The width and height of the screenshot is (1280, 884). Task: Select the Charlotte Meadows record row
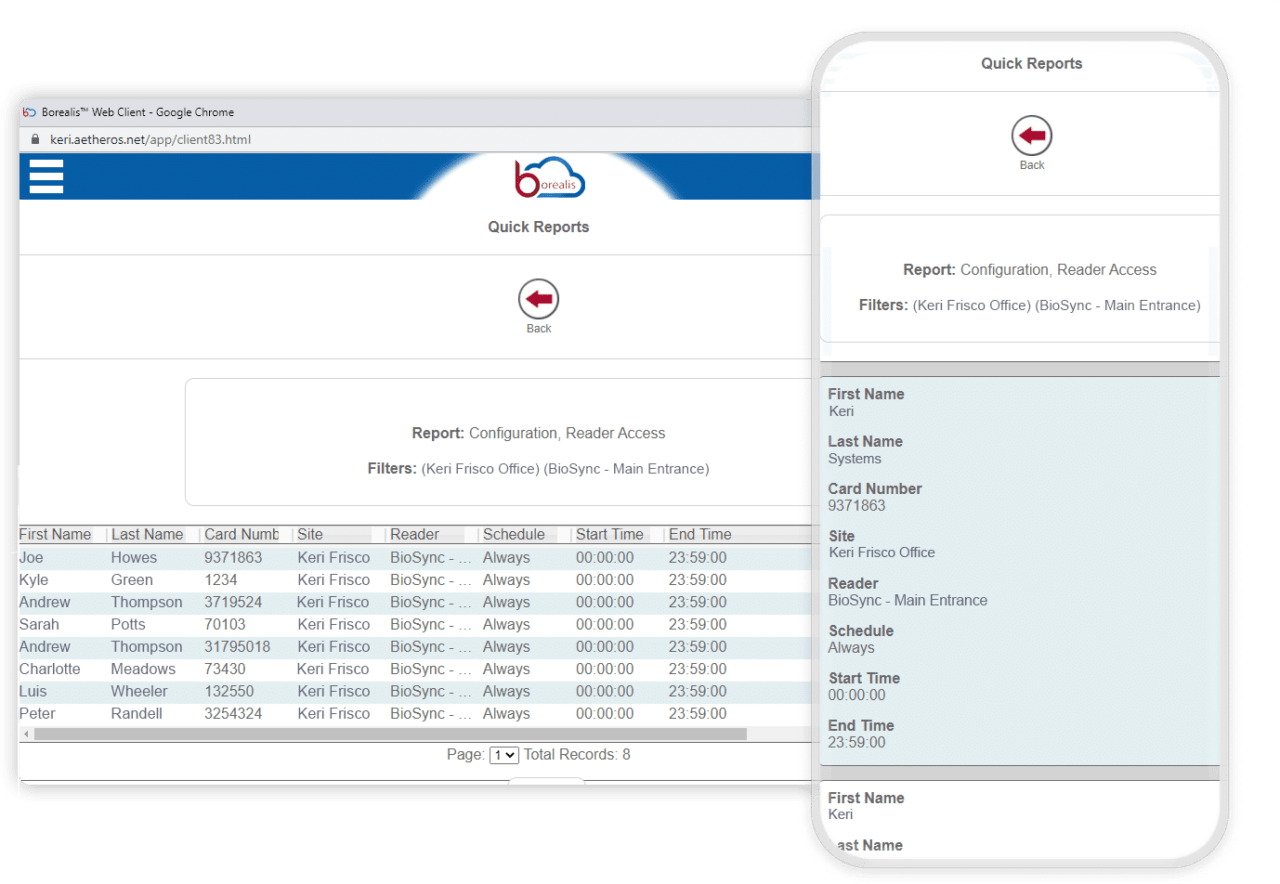(x=300, y=668)
